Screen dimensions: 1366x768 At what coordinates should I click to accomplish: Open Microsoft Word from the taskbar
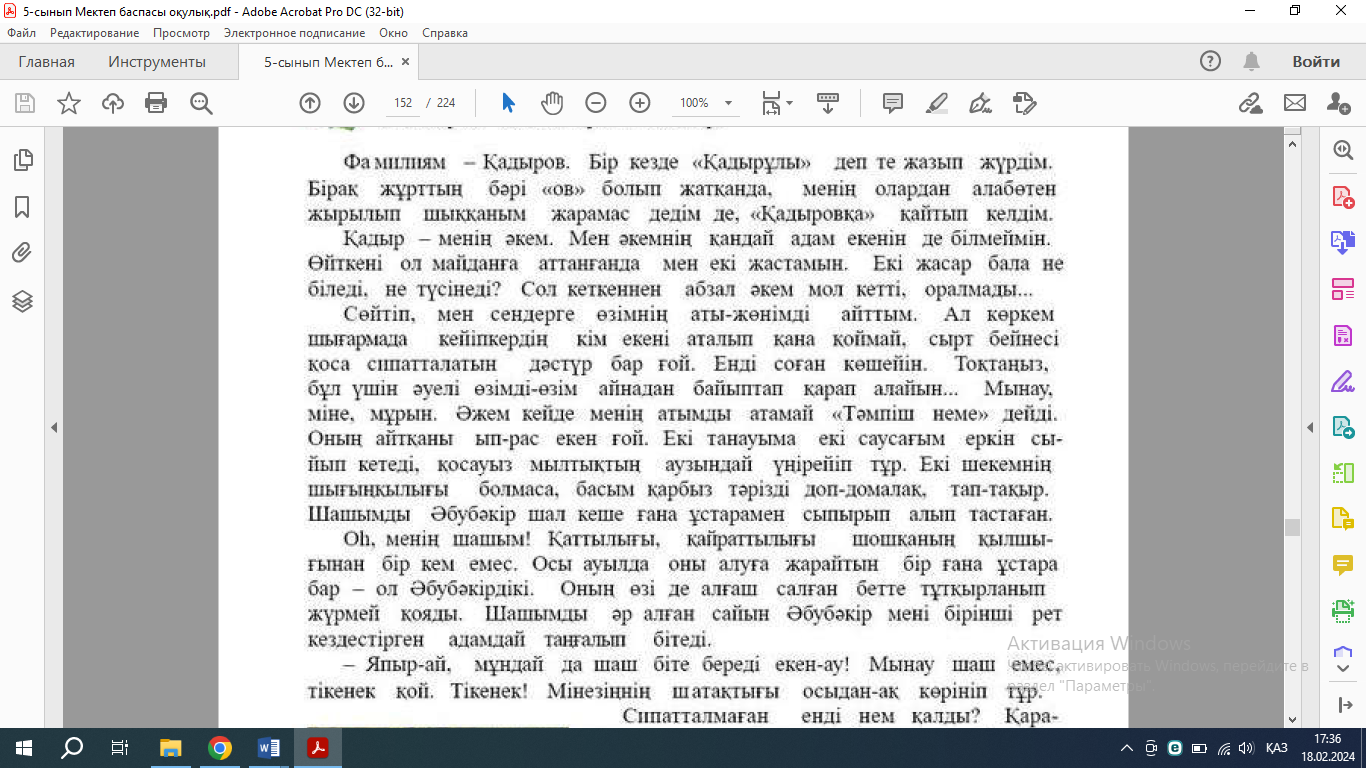[269, 747]
